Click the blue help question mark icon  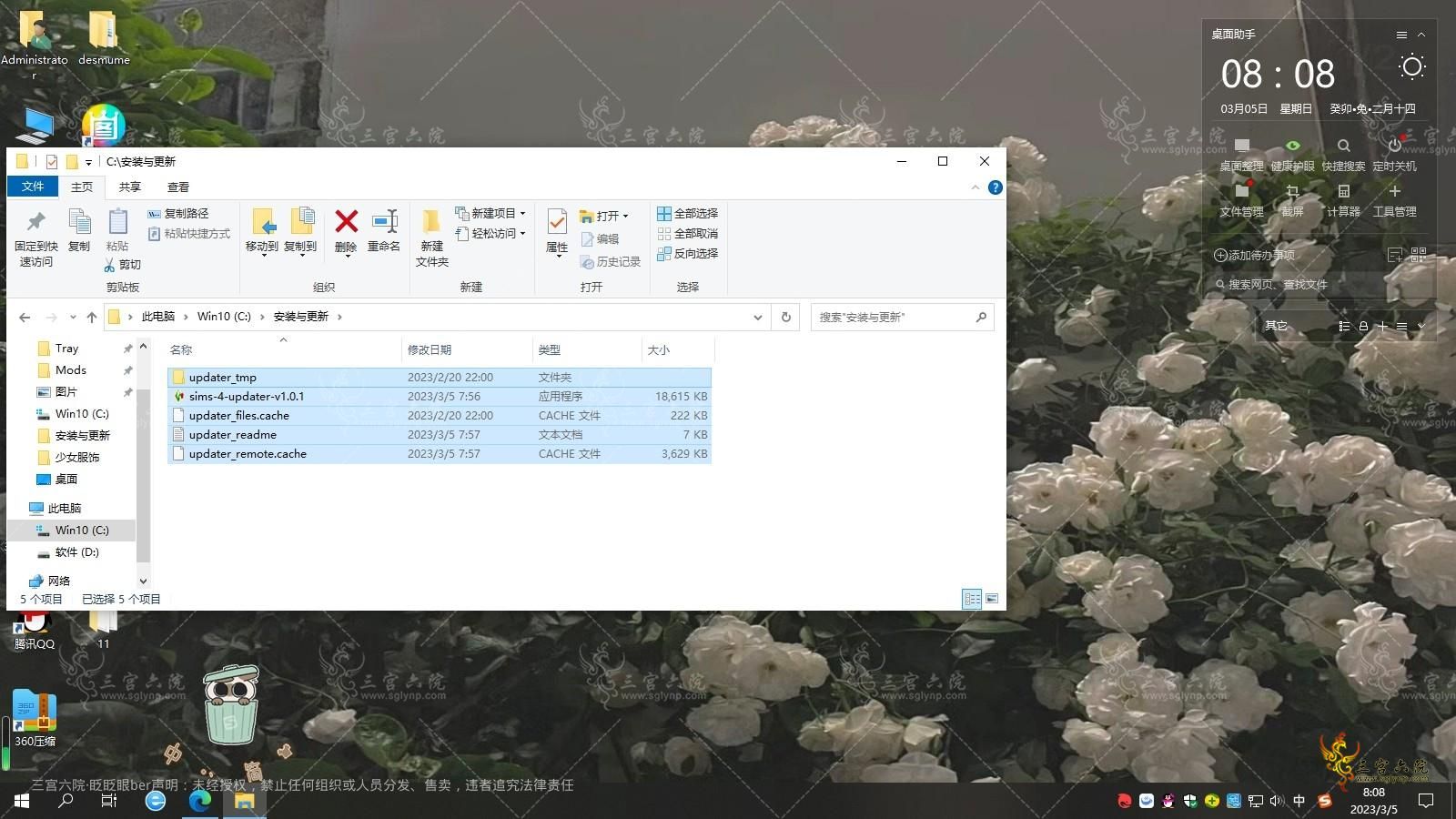tap(996, 187)
